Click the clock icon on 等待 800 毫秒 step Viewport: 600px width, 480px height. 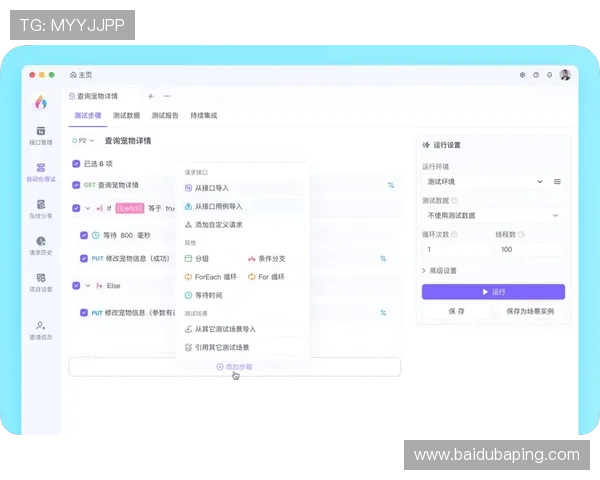pyautogui.click(x=96, y=235)
